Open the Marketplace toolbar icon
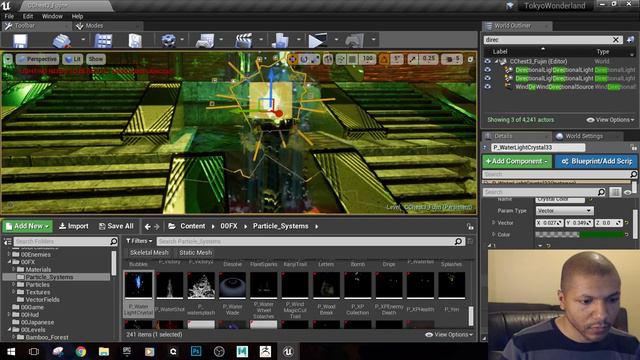The width and height of the screenshot is (640, 360). click(135, 40)
